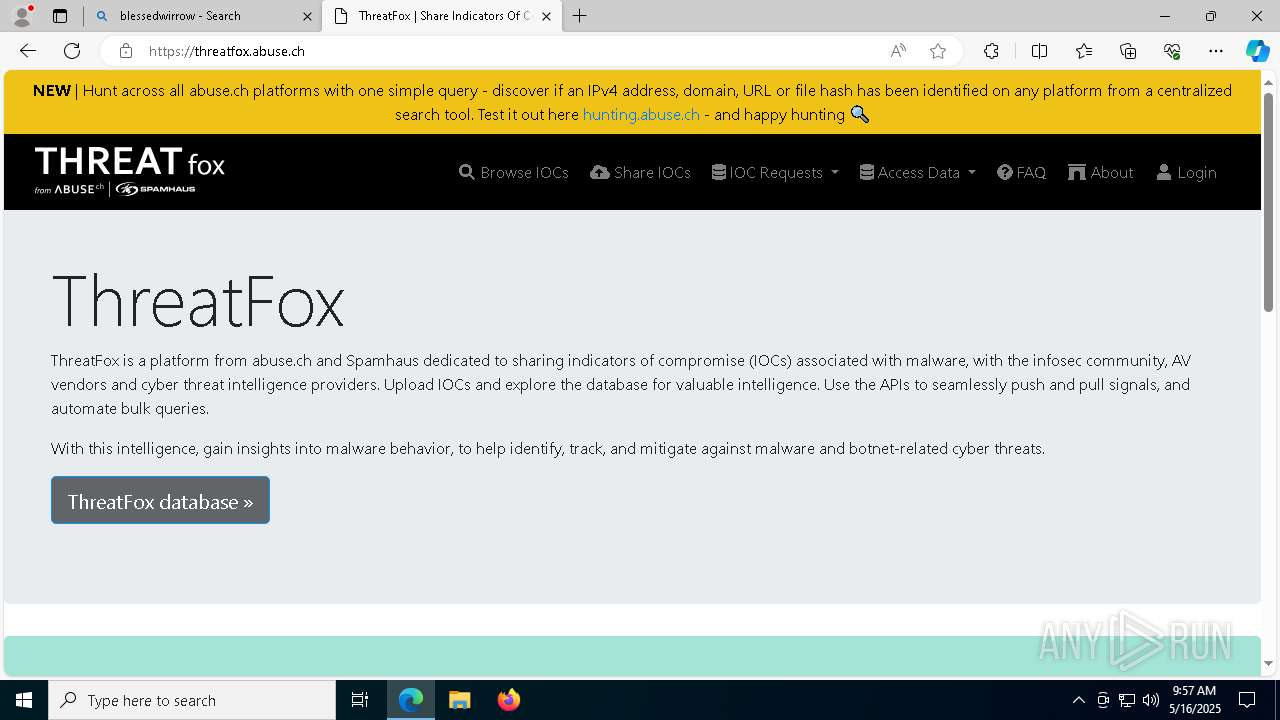
Task: Click the page vertical scrollbar thumb
Action: (x=1268, y=202)
